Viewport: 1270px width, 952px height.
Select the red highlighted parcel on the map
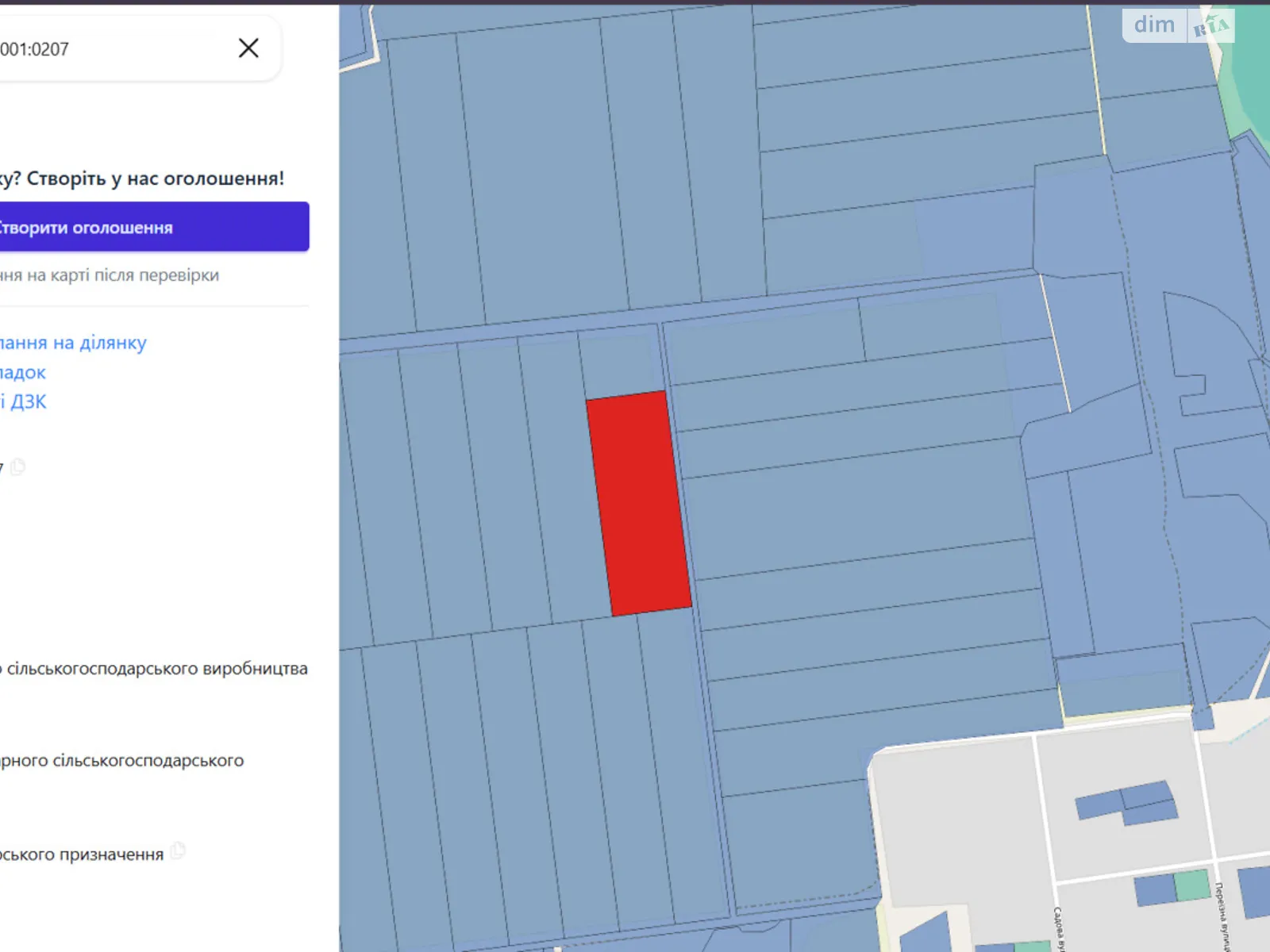pyautogui.click(x=638, y=504)
